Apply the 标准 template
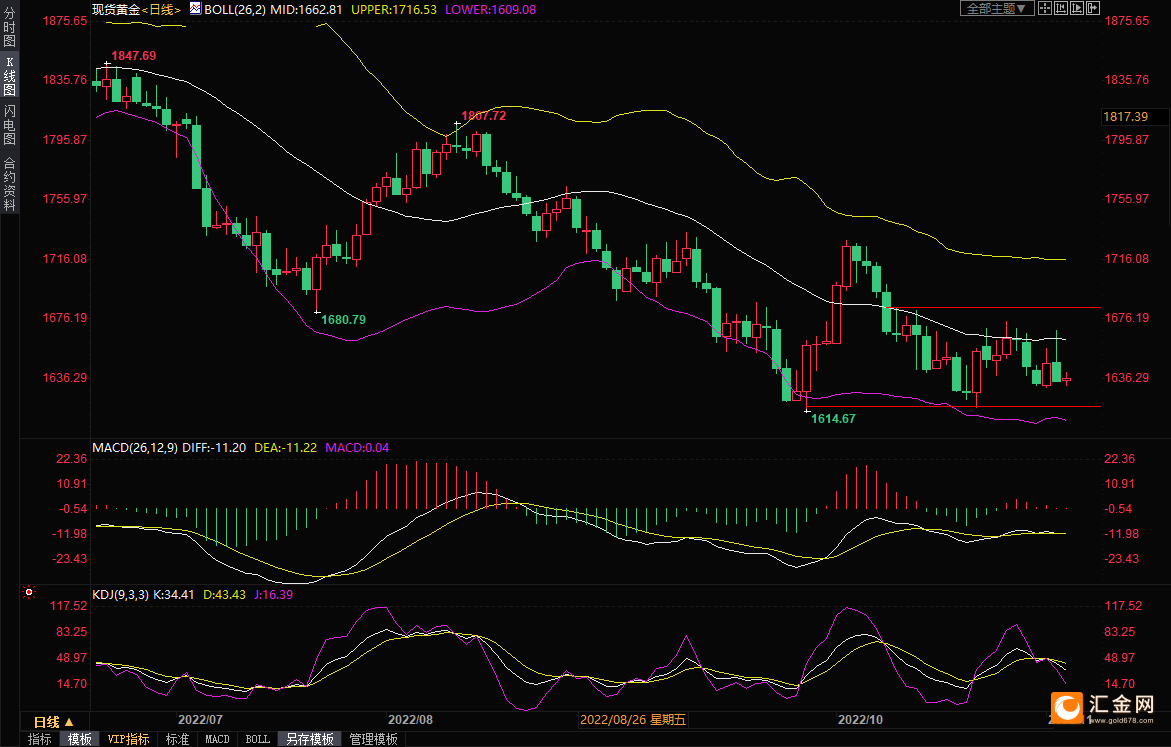The height and width of the screenshot is (747, 1171). [x=177, y=739]
